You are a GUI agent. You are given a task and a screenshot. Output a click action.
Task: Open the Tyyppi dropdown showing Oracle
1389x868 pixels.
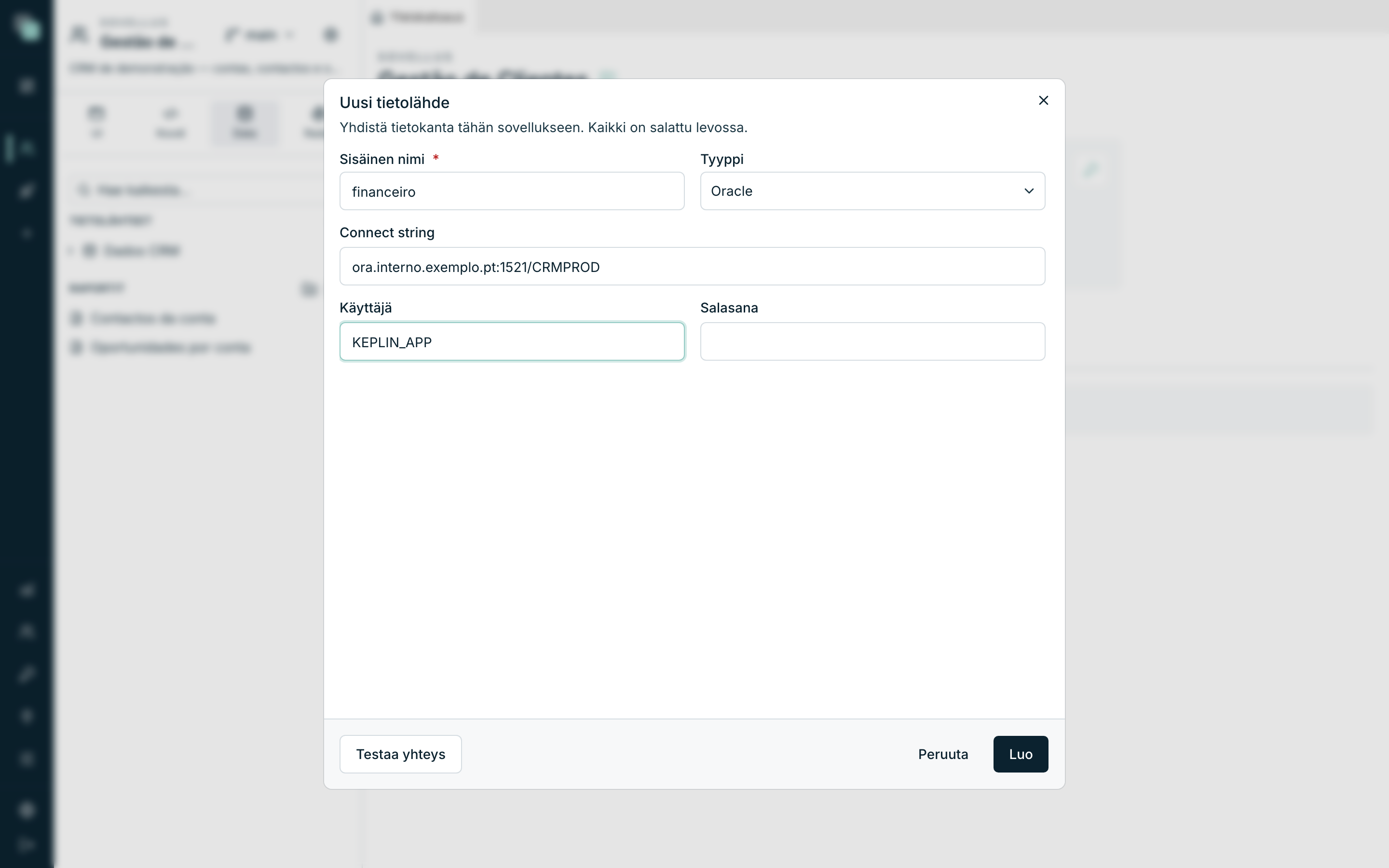(x=872, y=191)
